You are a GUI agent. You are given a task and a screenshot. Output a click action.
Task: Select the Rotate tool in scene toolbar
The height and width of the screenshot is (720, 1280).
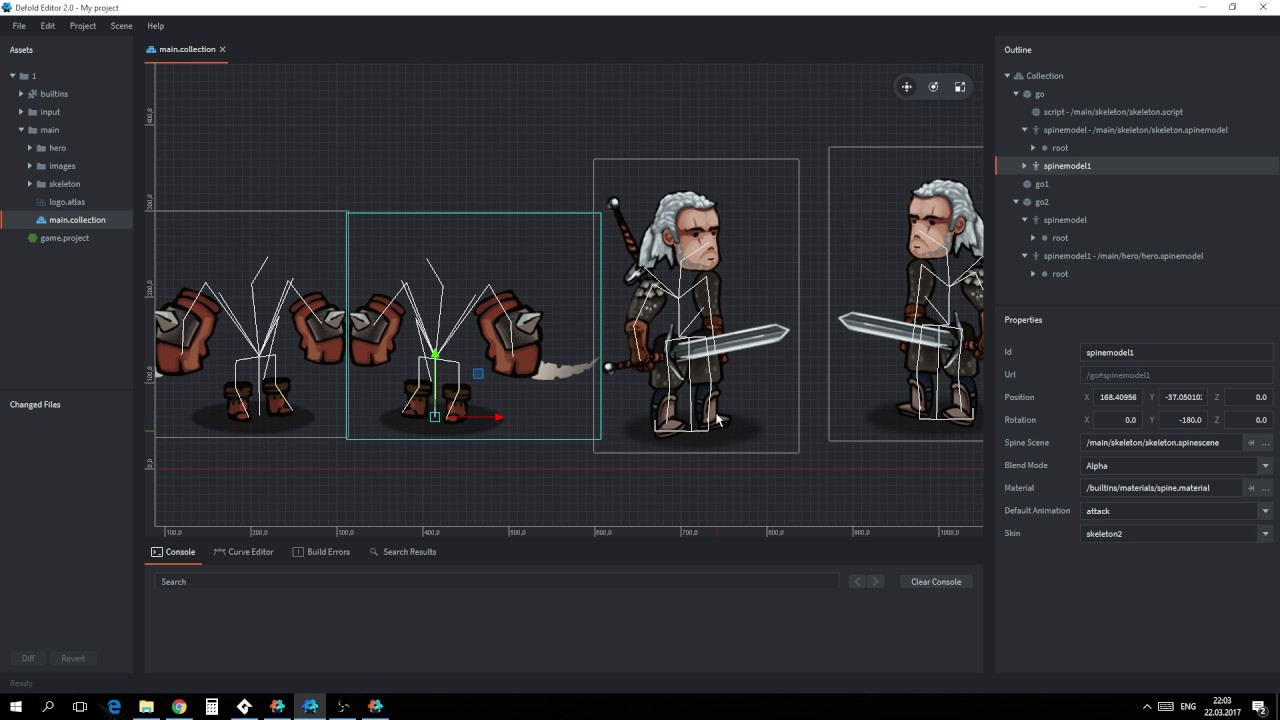click(933, 87)
